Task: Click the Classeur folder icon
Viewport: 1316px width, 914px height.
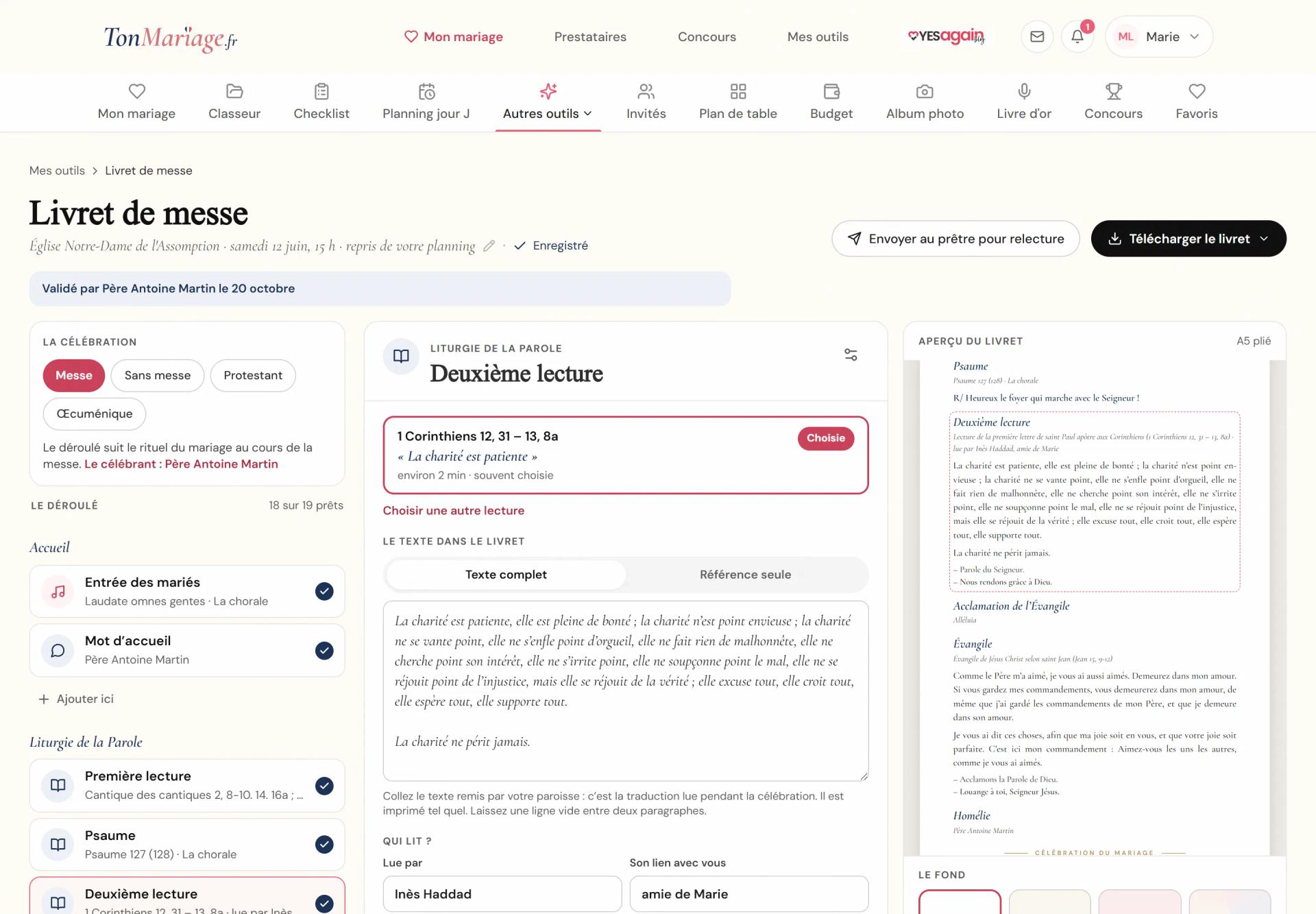Action: click(234, 91)
